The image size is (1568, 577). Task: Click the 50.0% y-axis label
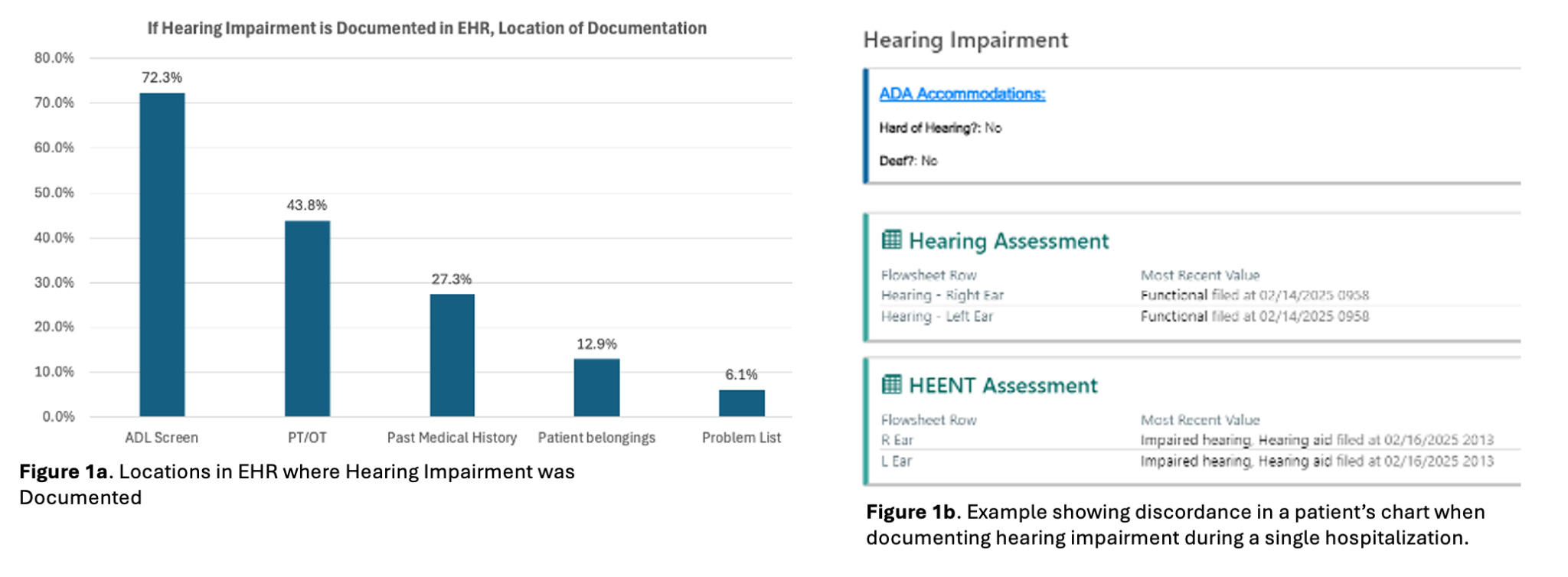pyautogui.click(x=54, y=192)
